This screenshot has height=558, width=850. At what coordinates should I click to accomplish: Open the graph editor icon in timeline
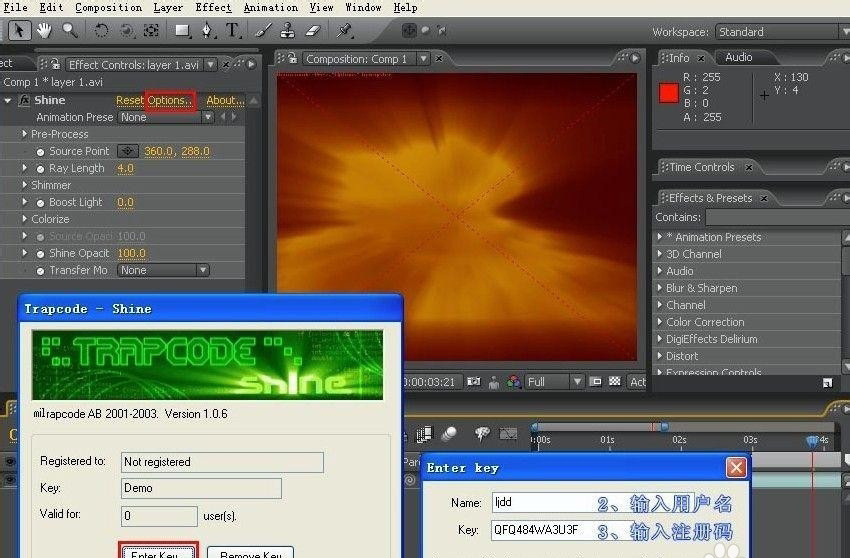point(508,434)
